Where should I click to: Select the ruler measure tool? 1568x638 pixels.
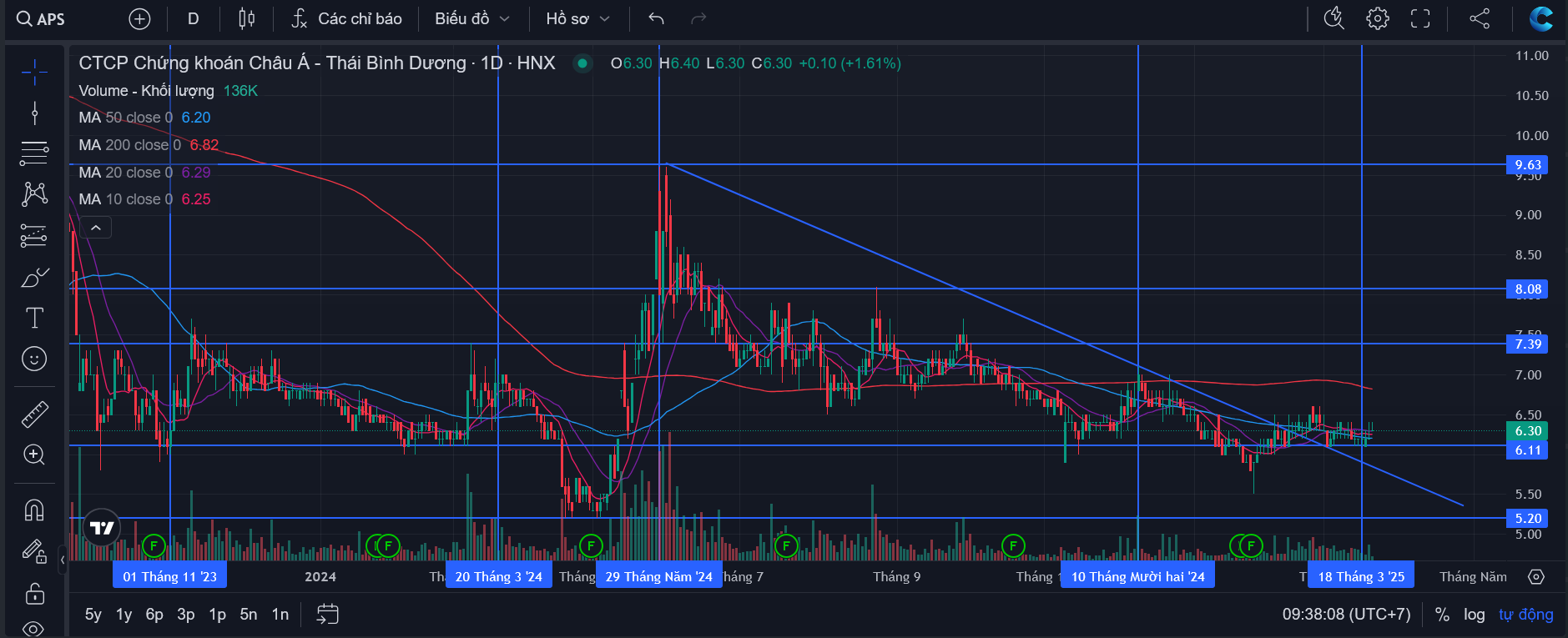(x=34, y=414)
